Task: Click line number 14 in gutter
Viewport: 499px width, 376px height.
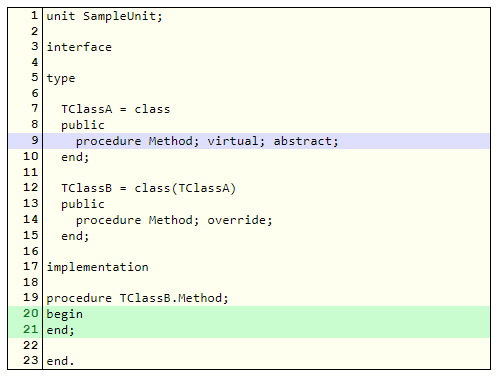Action: 31,219
